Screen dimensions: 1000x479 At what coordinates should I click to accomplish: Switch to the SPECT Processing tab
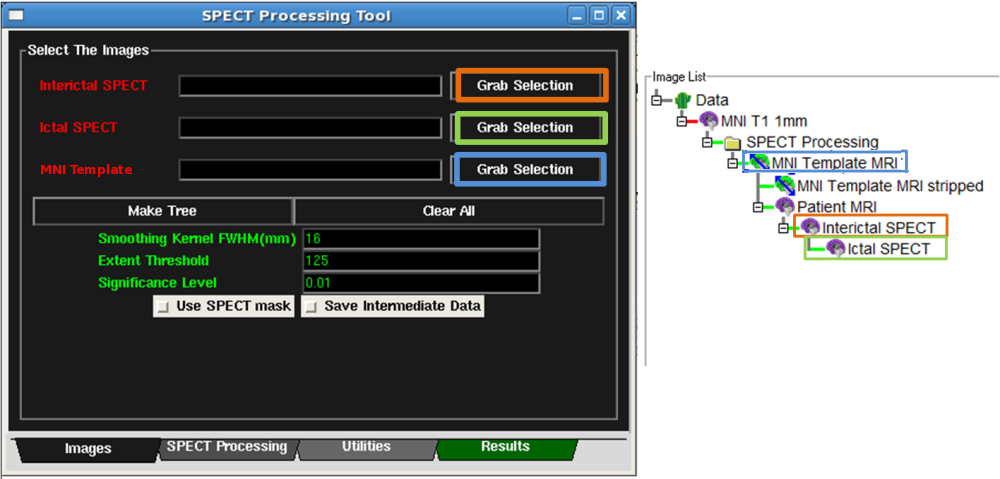[x=227, y=447]
